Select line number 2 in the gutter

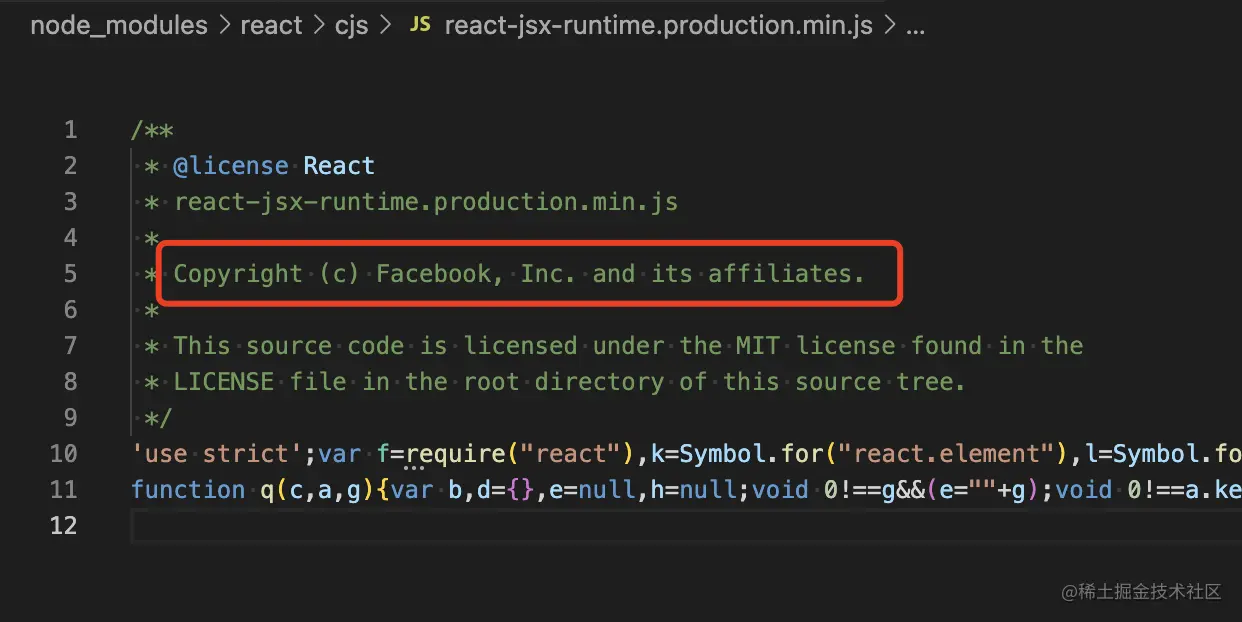pos(70,166)
